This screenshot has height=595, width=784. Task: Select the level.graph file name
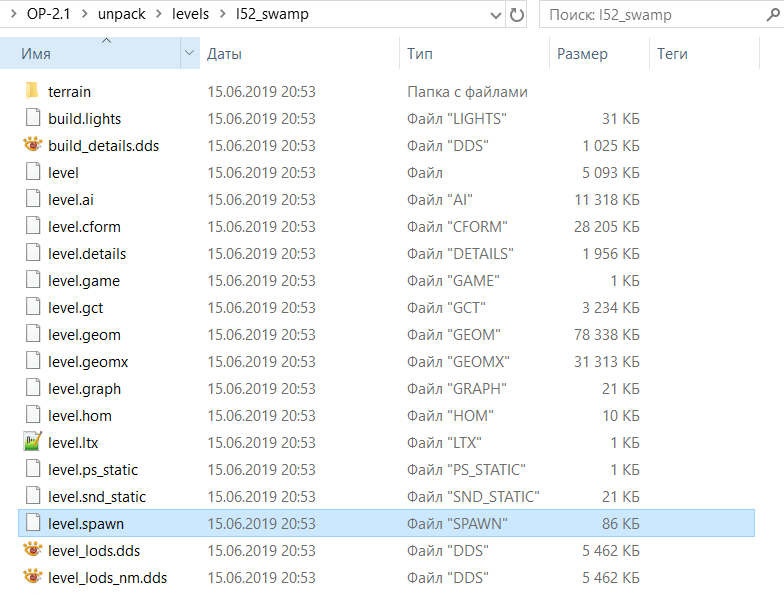[x=84, y=388]
